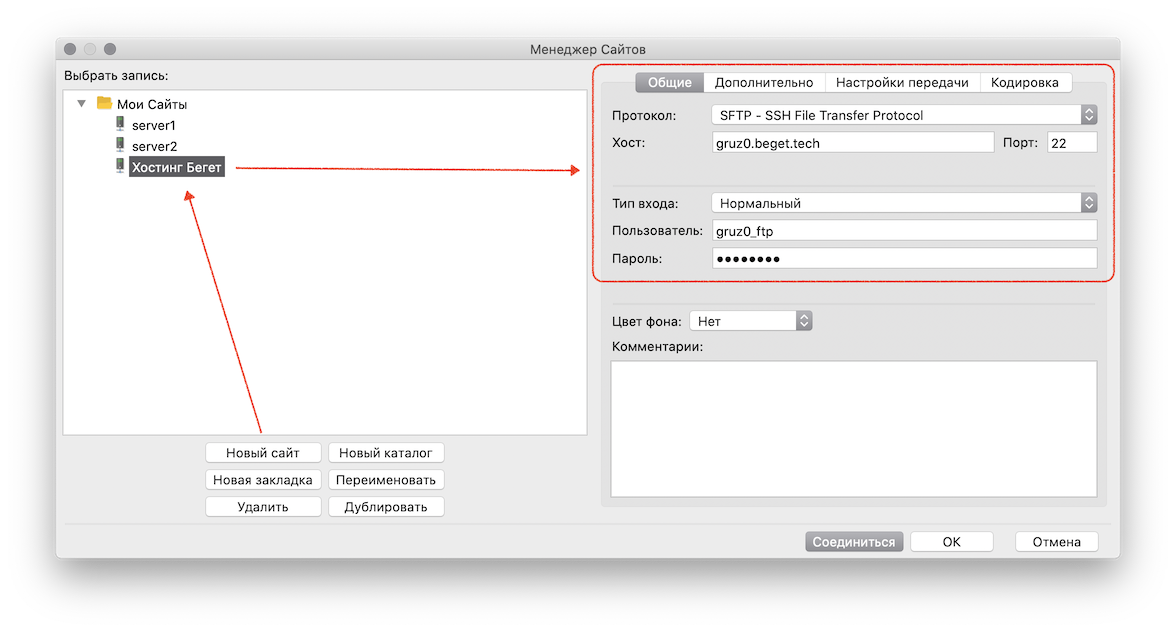1176x632 pixels.
Task: Confirm with the ОК button
Action: click(x=952, y=541)
